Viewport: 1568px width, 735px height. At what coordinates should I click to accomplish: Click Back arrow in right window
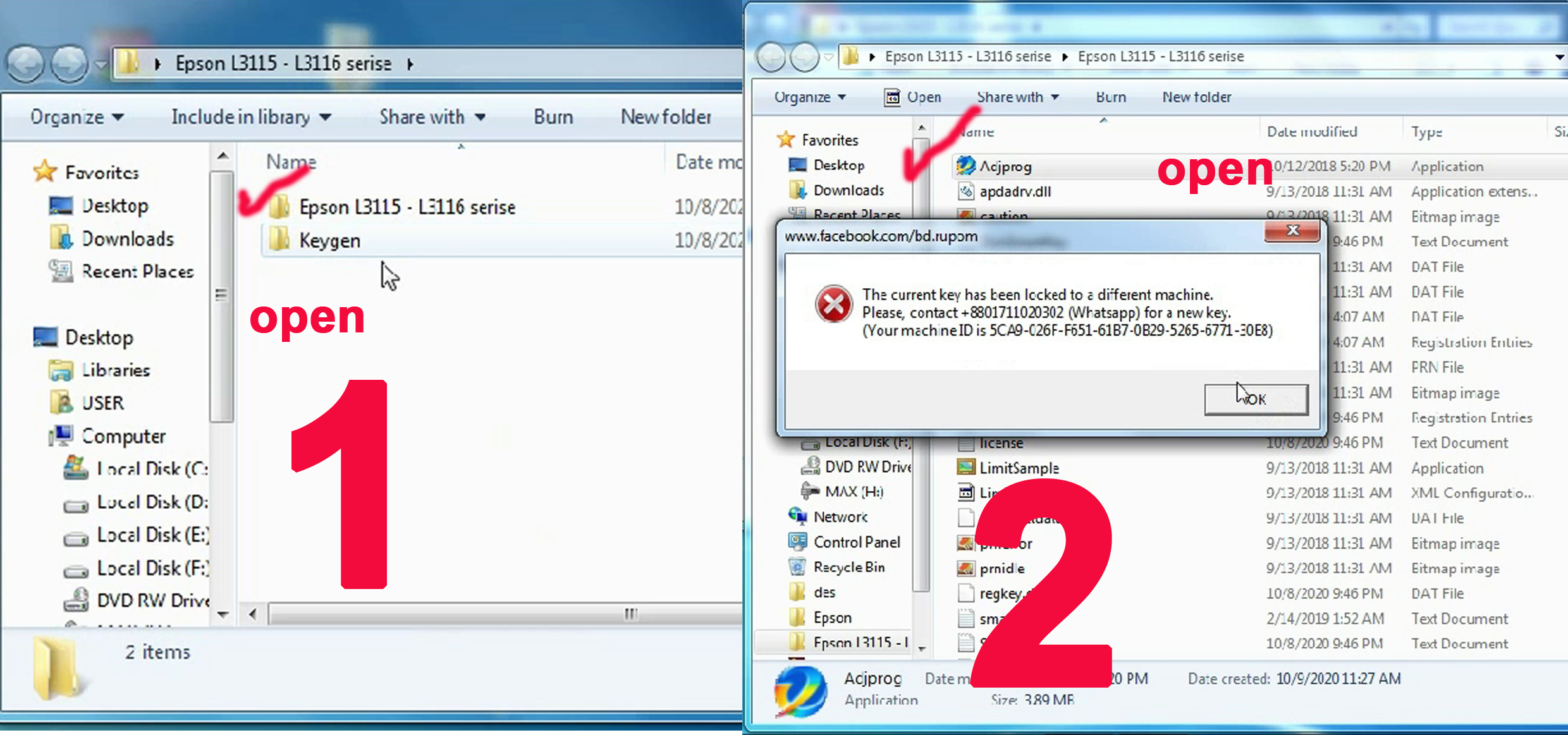771,58
